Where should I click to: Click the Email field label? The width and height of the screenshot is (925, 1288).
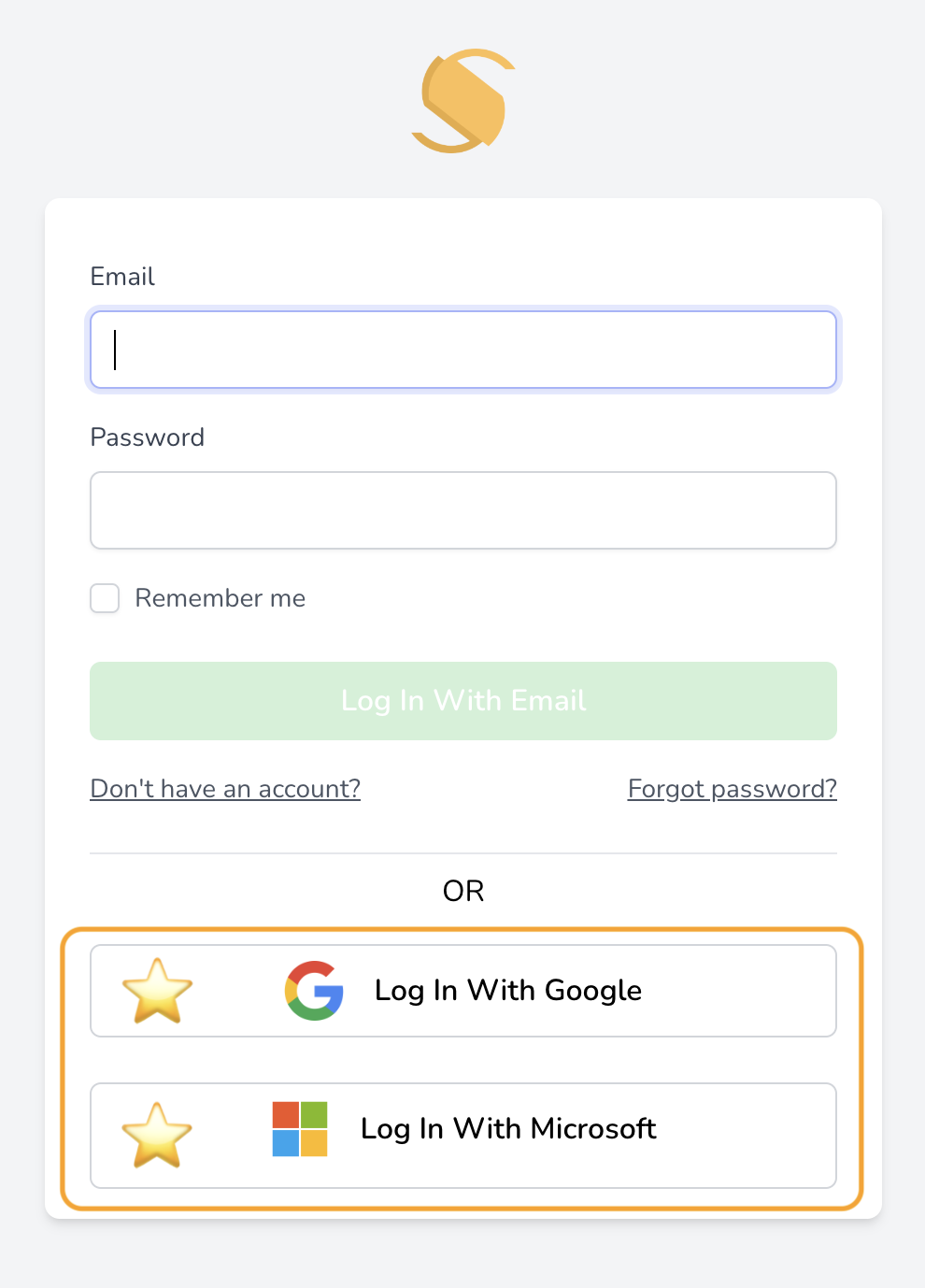(122, 277)
